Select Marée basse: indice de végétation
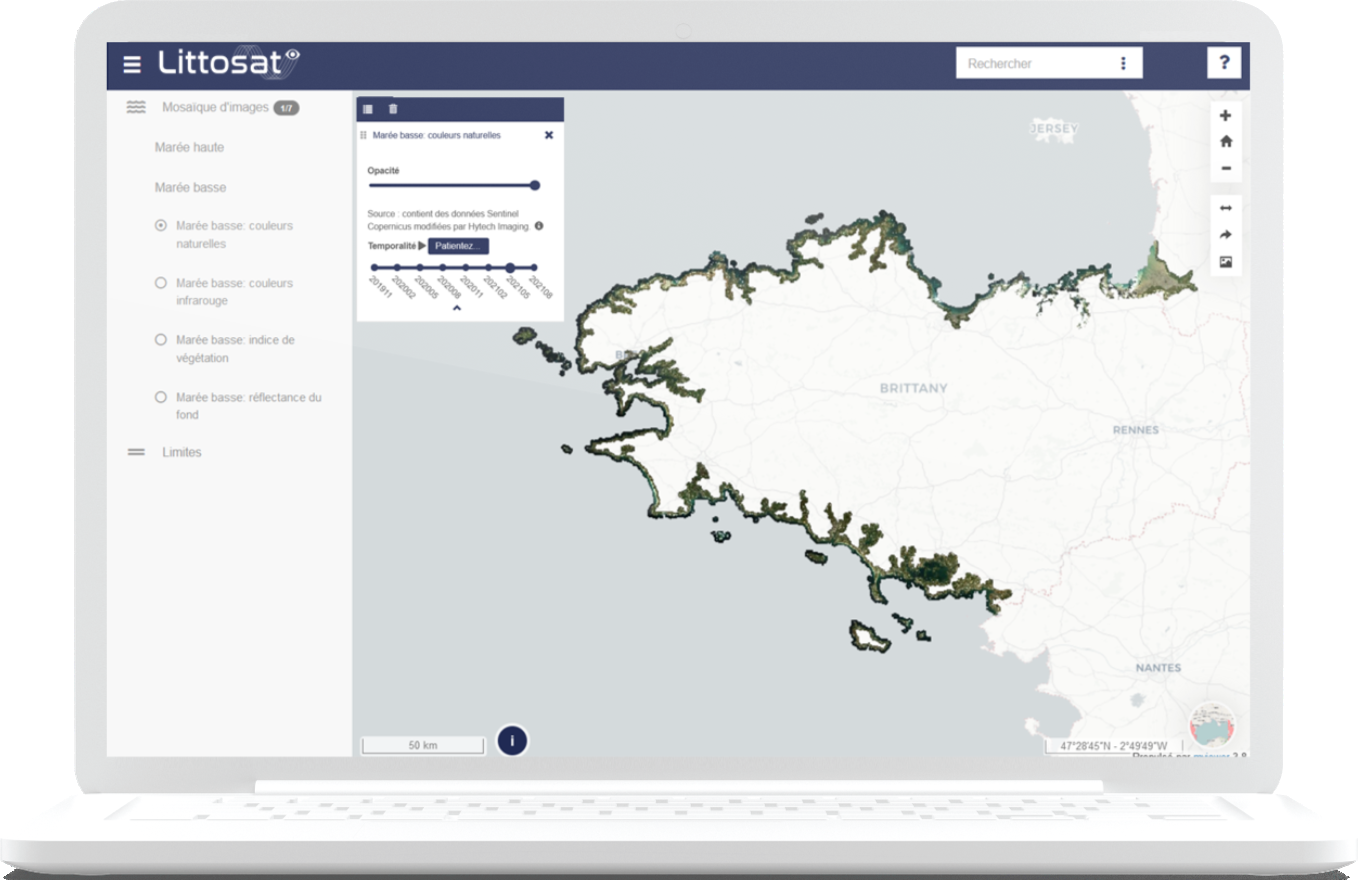Screen dimensions: 1358x880 [160, 340]
